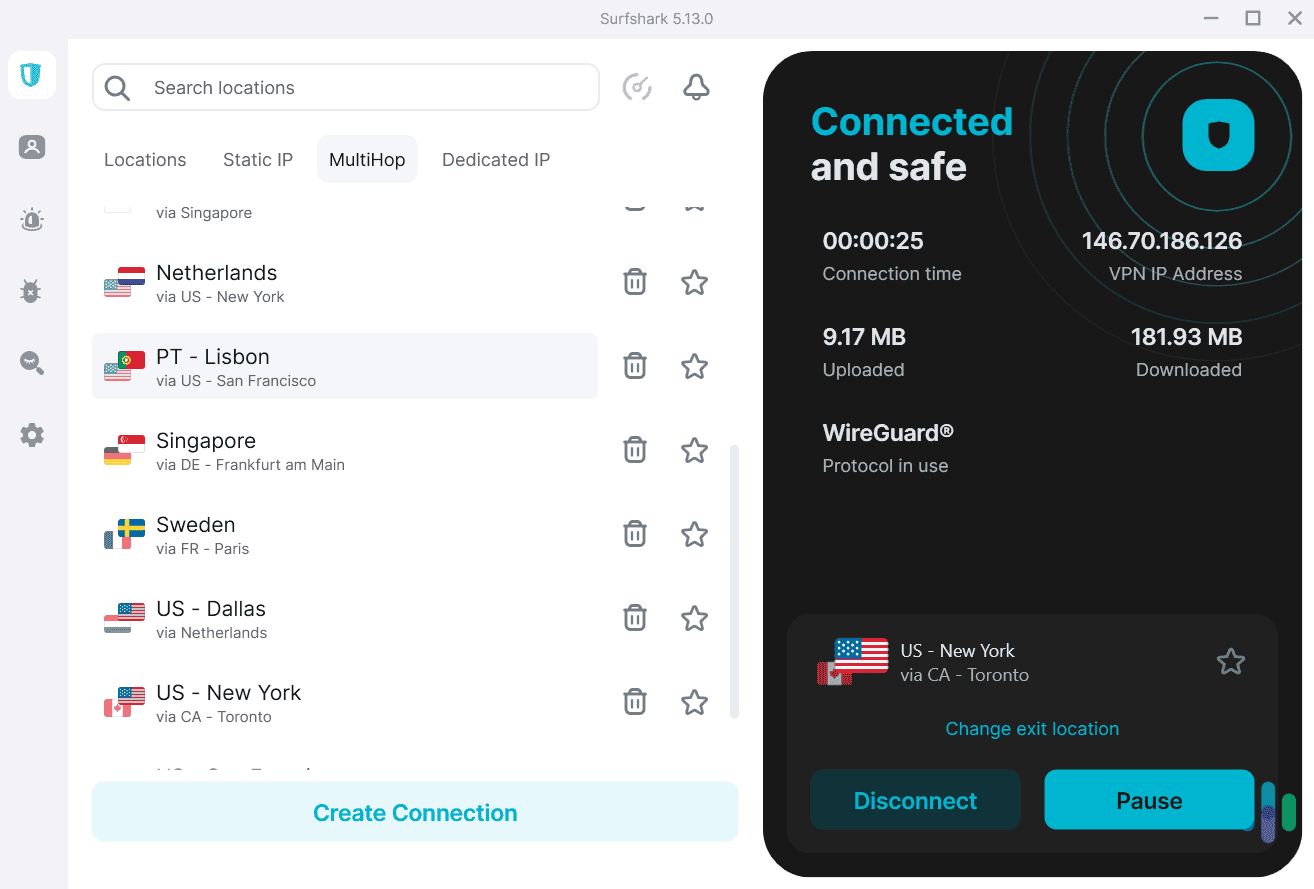Click Change exit location

click(1032, 728)
